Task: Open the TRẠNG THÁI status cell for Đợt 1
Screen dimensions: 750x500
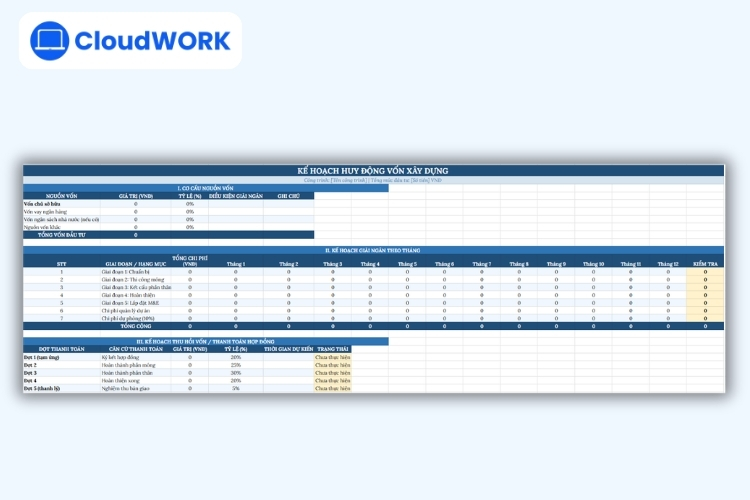Action: click(332, 357)
